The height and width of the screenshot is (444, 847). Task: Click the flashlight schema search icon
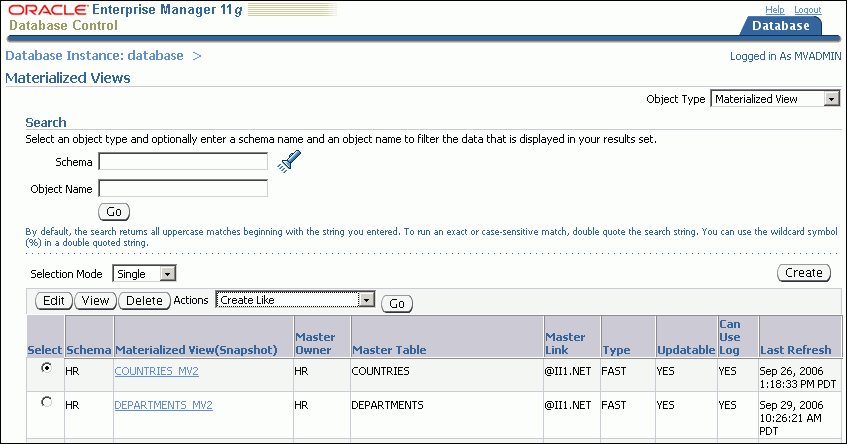[289, 162]
